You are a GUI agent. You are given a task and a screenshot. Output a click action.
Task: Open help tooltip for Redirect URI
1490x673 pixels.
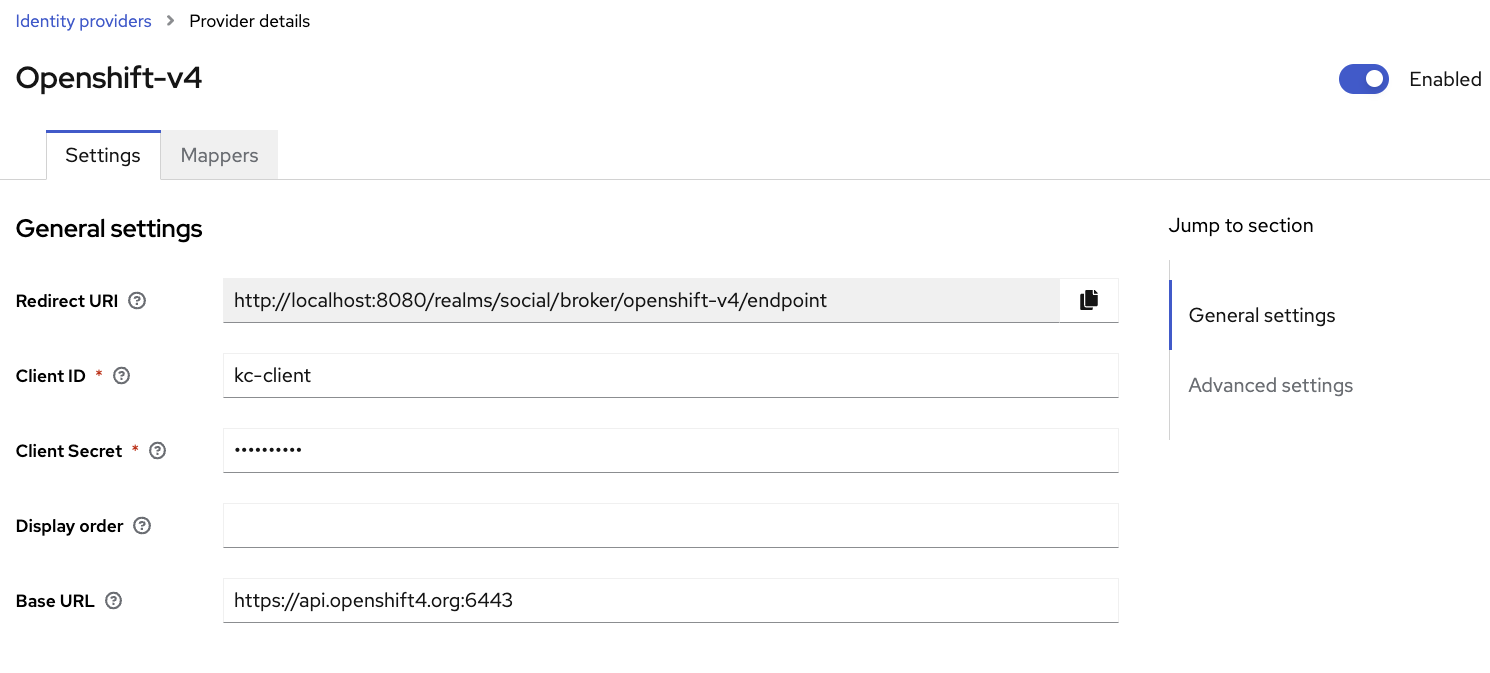tap(137, 300)
